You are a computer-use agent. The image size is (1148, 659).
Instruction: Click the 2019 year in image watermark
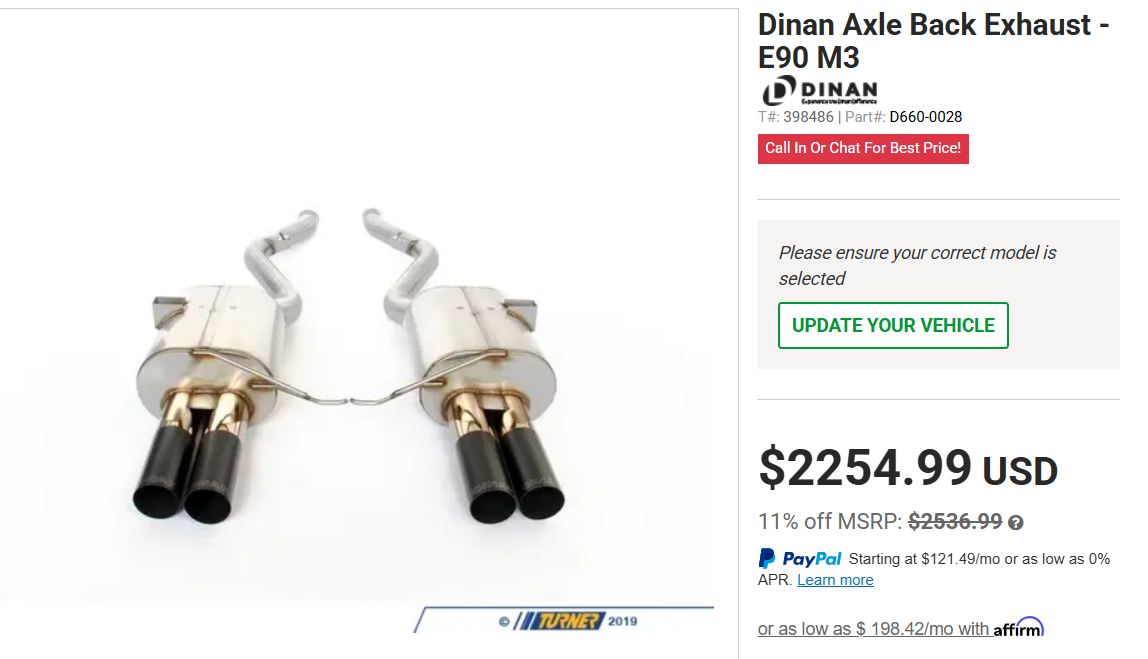point(622,621)
